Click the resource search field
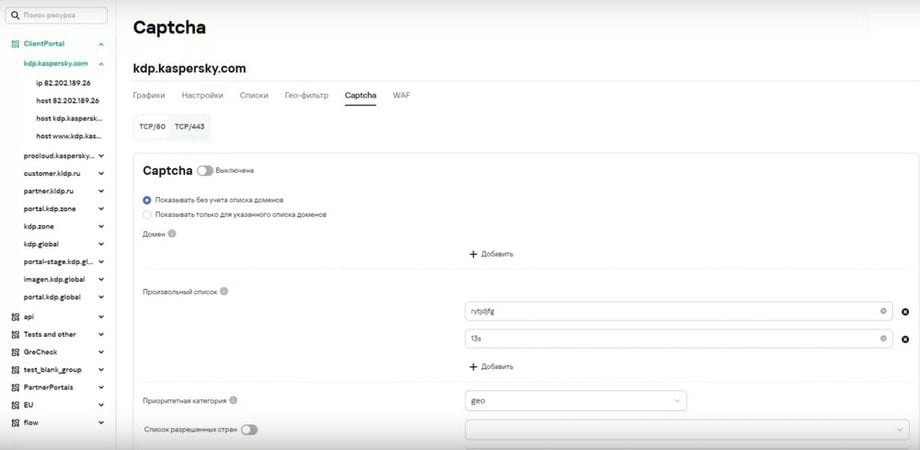This screenshot has height=450, width=920. [56, 15]
